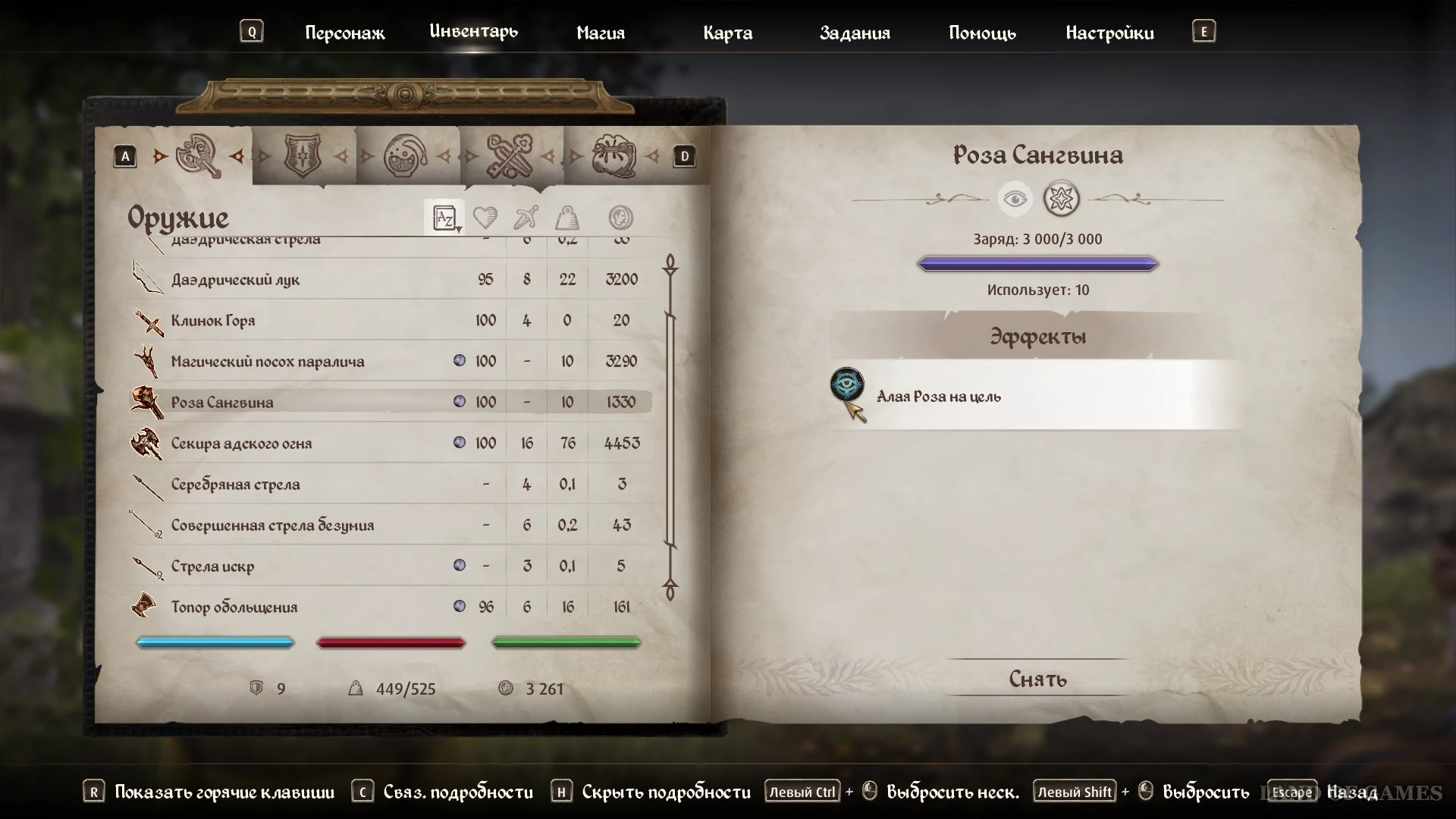Open the keys and tools category icon
The image size is (1456, 819).
pos(509,156)
